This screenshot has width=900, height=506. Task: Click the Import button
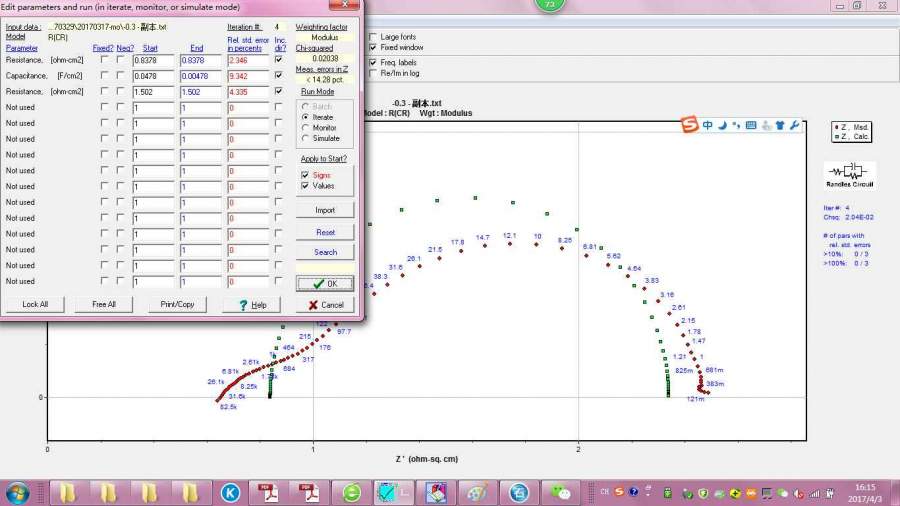point(325,211)
